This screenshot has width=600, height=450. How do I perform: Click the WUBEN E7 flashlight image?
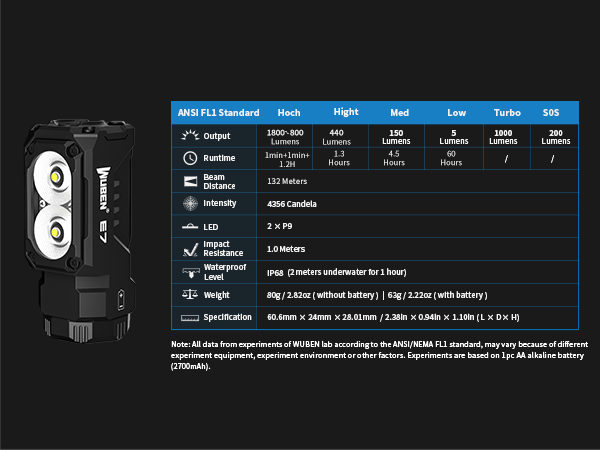tap(80, 231)
